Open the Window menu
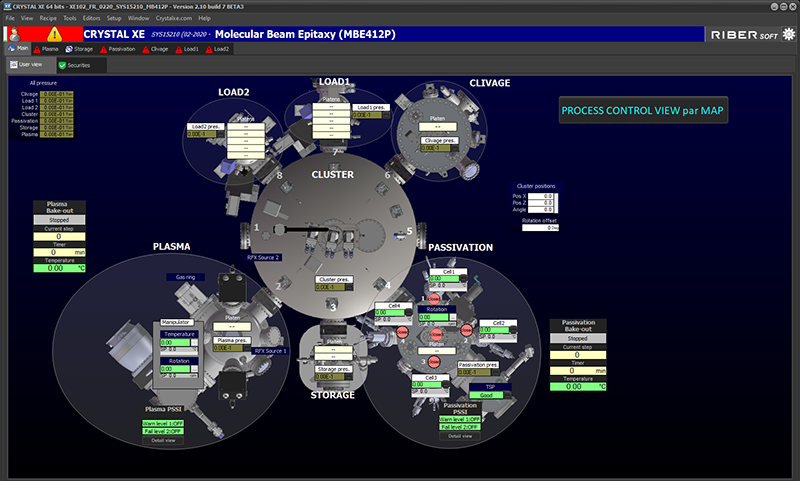800x481 pixels. click(x=138, y=18)
